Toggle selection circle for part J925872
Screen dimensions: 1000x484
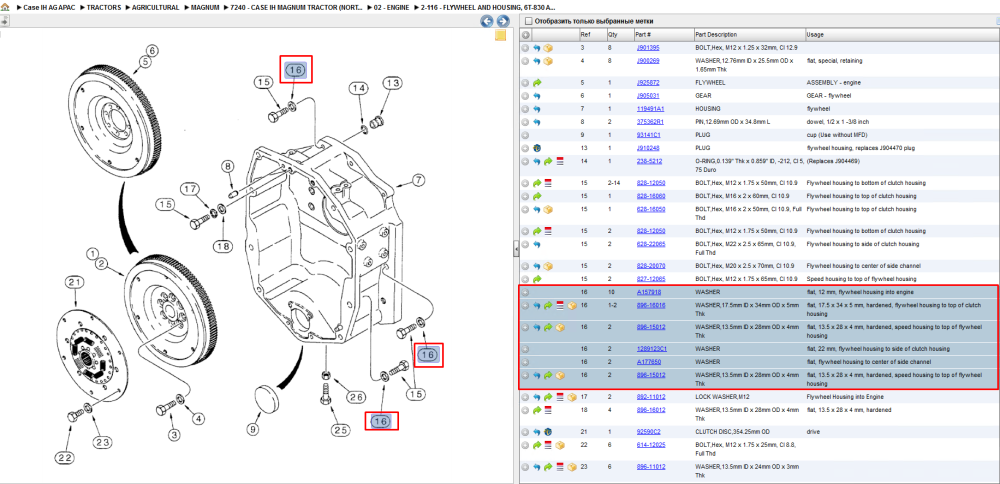526,82
